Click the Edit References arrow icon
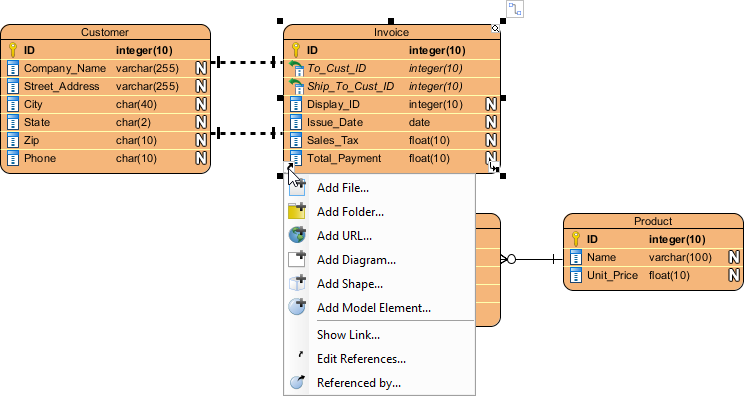The width and height of the screenshot is (744, 396). pos(300,354)
